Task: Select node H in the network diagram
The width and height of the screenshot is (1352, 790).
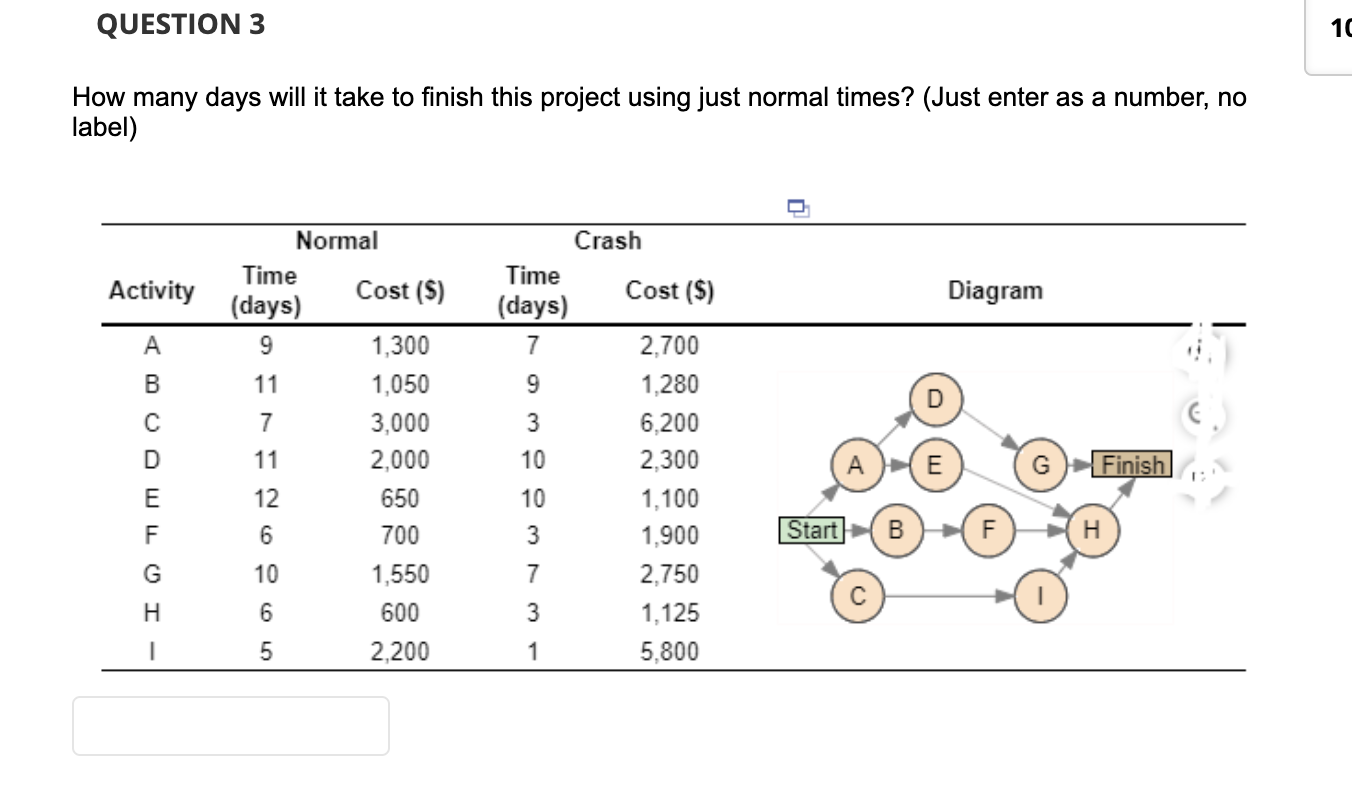Action: coord(1092,530)
